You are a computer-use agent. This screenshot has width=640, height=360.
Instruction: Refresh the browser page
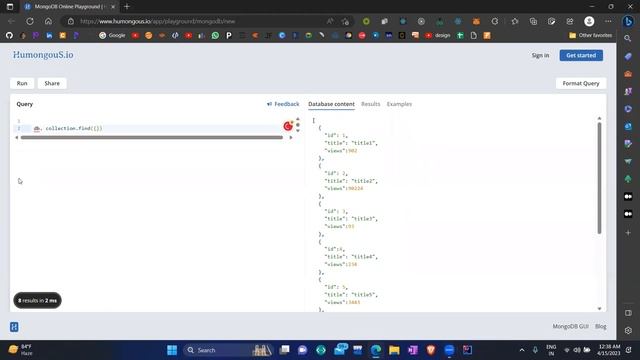pos(30,21)
